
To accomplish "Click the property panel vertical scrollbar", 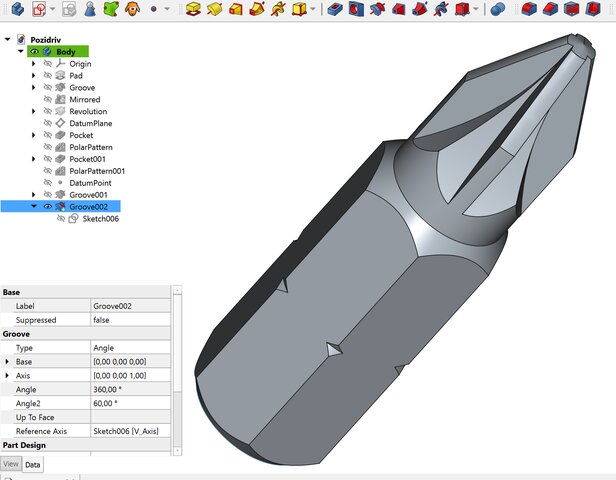I will [177, 371].
